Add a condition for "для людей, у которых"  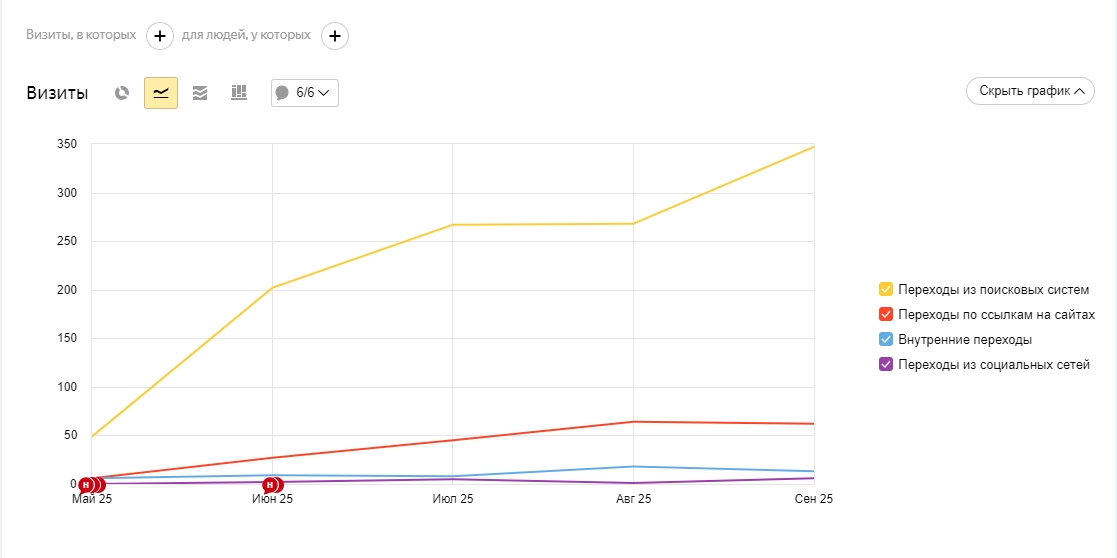point(334,36)
